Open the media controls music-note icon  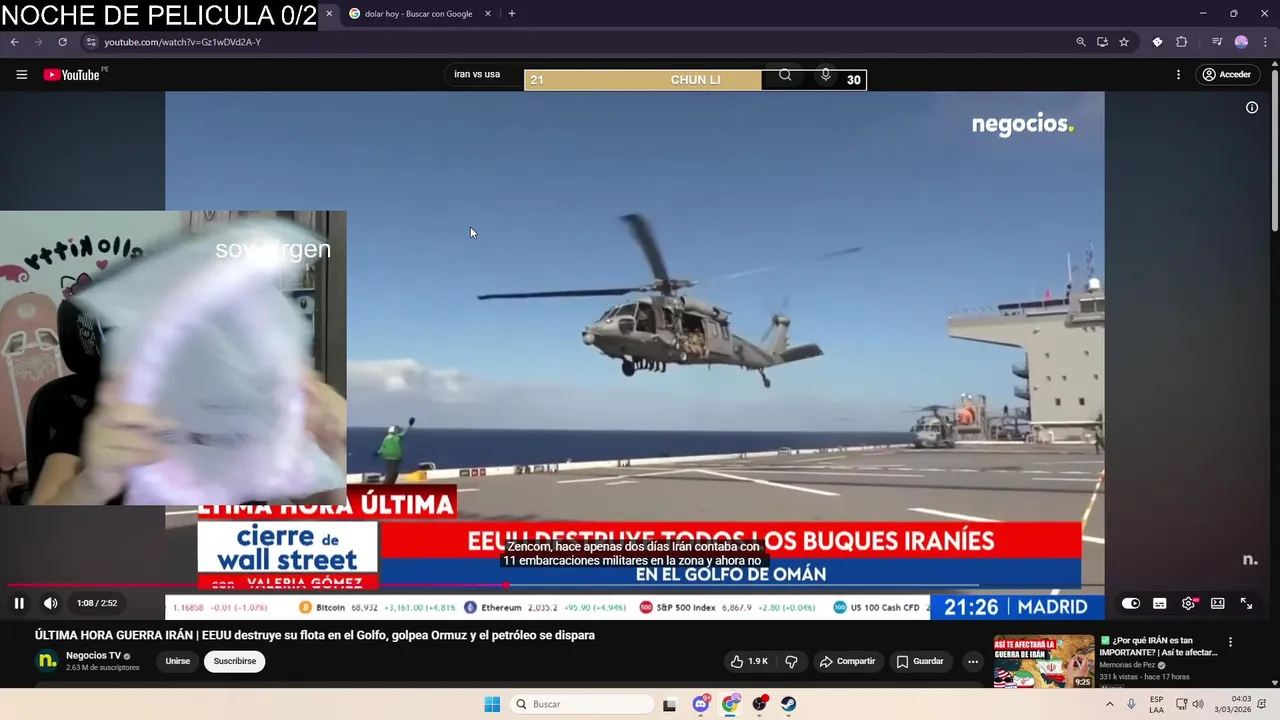[x=1217, y=42]
